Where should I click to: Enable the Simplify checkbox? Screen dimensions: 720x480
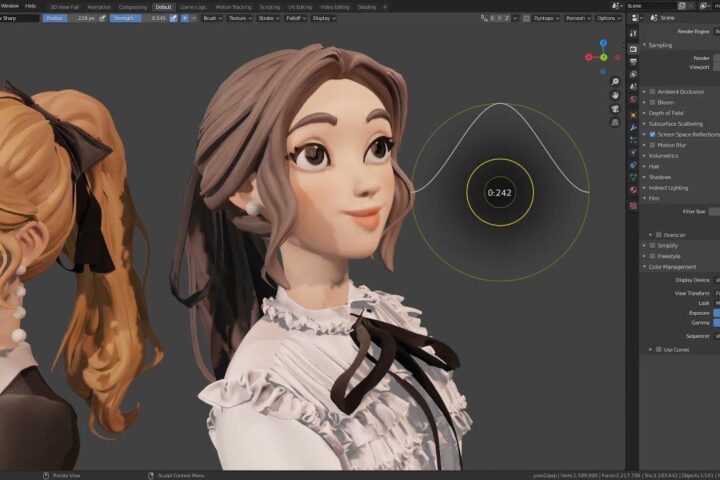point(652,246)
